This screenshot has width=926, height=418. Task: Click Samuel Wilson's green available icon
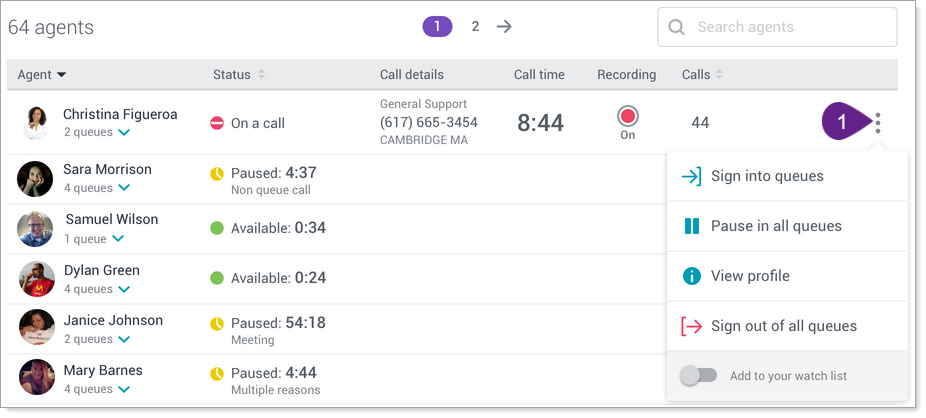(217, 228)
